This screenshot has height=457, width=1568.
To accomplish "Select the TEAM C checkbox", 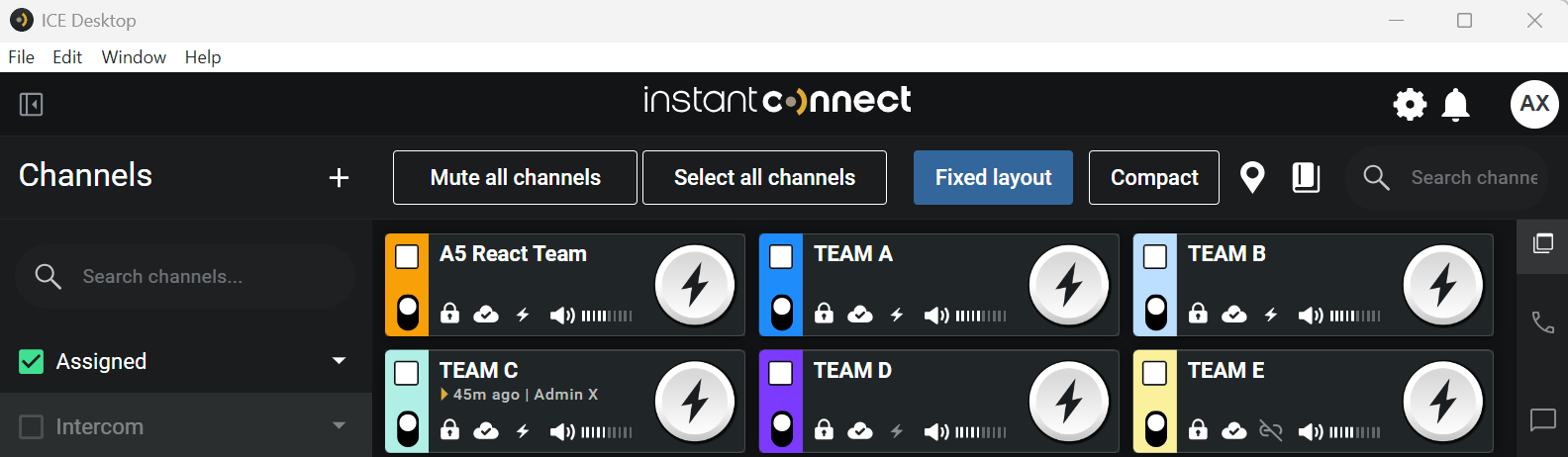I will 407,373.
